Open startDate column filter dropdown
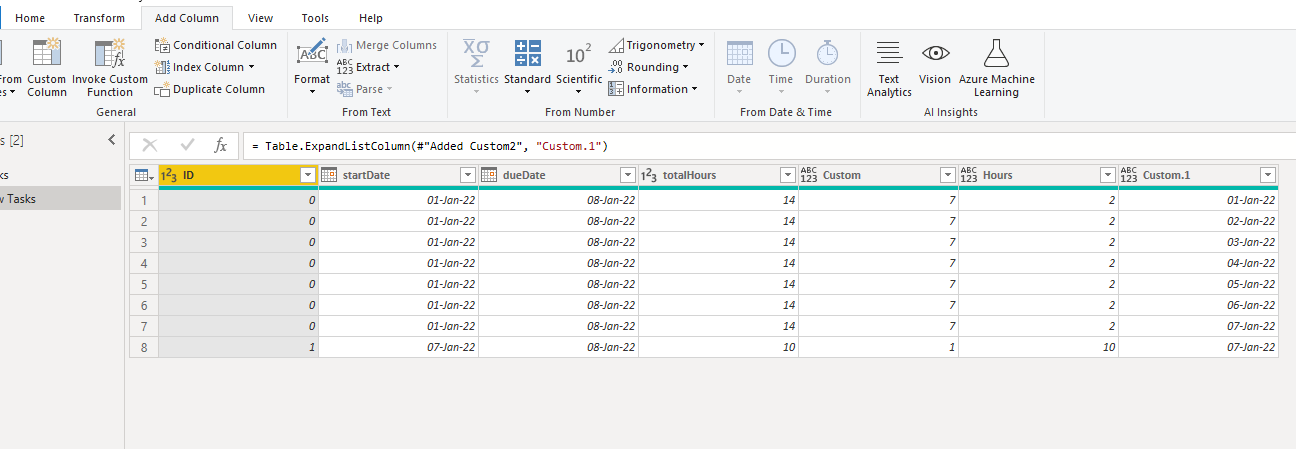1296x449 pixels. pyautogui.click(x=467, y=175)
